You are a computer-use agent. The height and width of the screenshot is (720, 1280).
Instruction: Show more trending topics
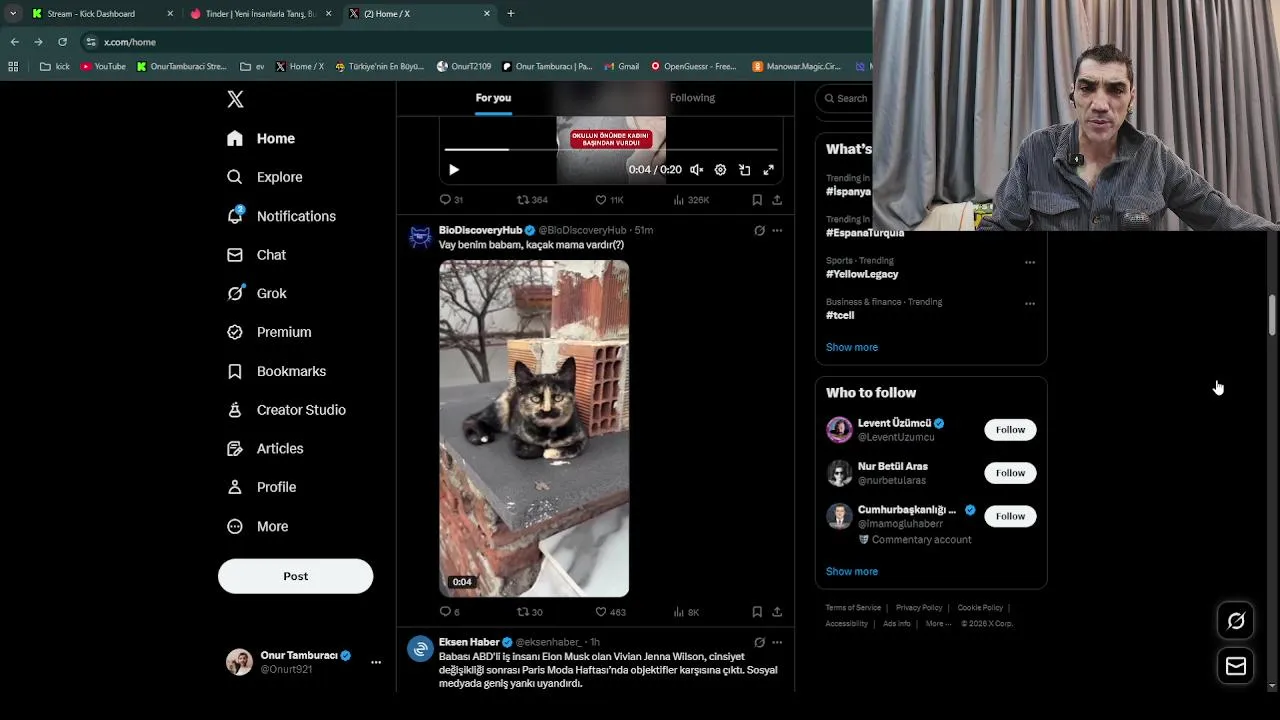click(x=852, y=347)
